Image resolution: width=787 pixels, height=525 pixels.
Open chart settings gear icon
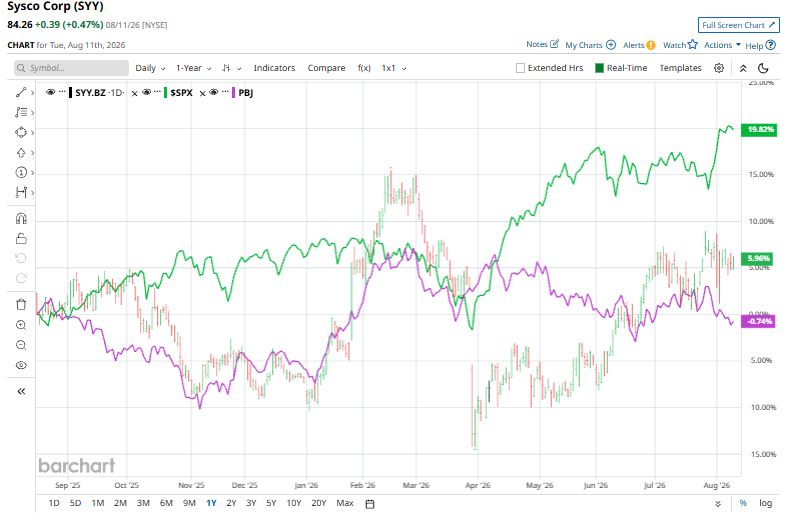click(719, 68)
